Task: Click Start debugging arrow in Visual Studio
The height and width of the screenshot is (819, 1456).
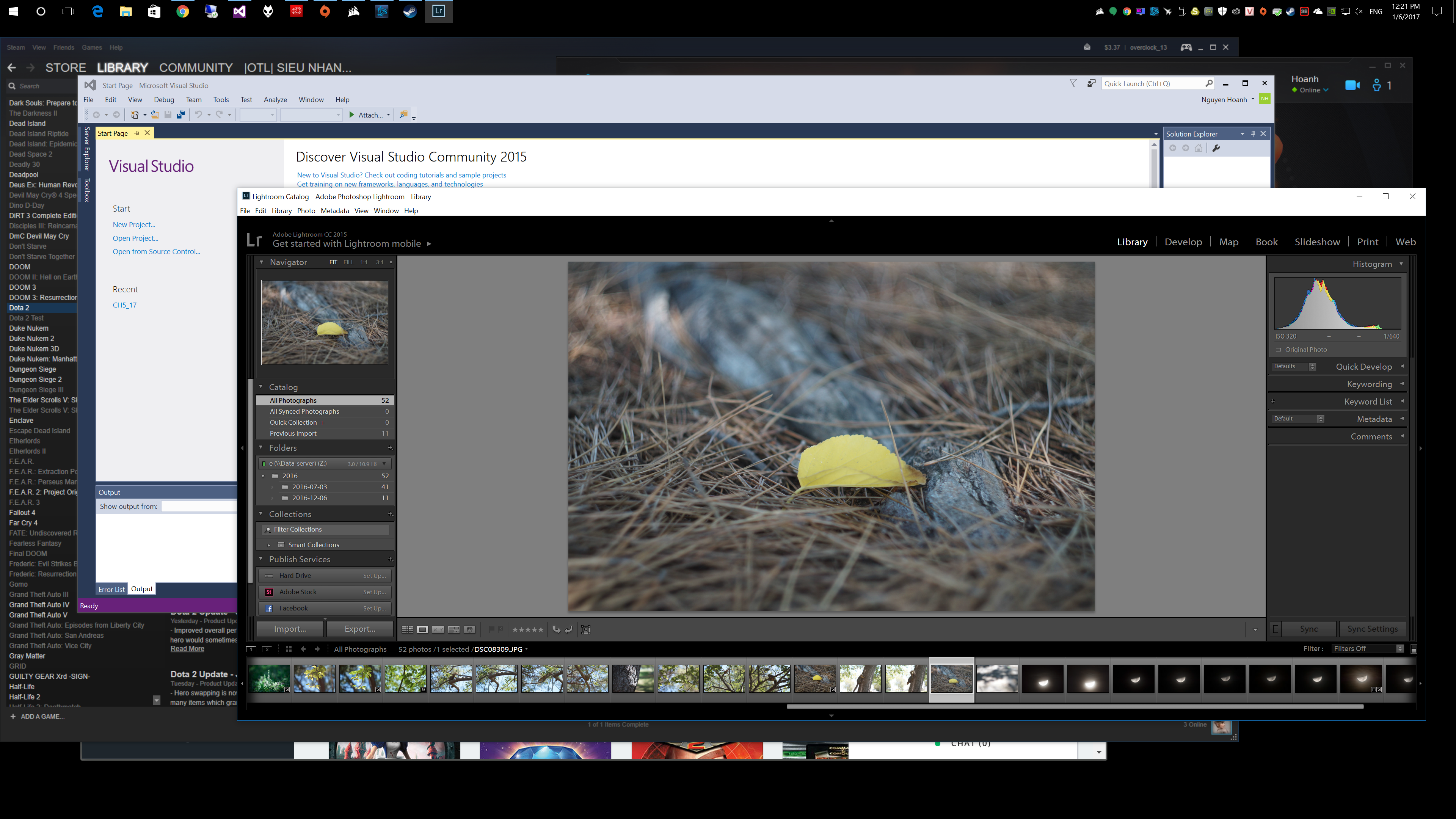Action: 351,115
